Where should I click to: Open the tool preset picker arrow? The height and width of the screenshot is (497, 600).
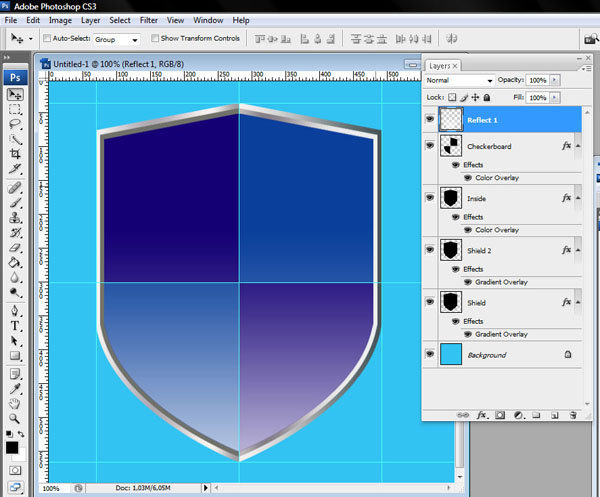[x=31, y=39]
